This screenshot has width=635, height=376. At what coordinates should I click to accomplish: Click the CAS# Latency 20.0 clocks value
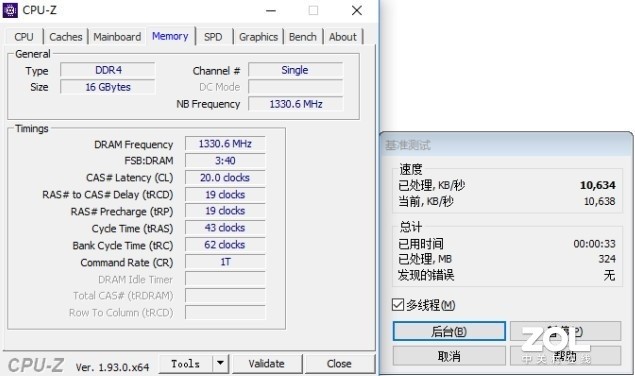225,178
